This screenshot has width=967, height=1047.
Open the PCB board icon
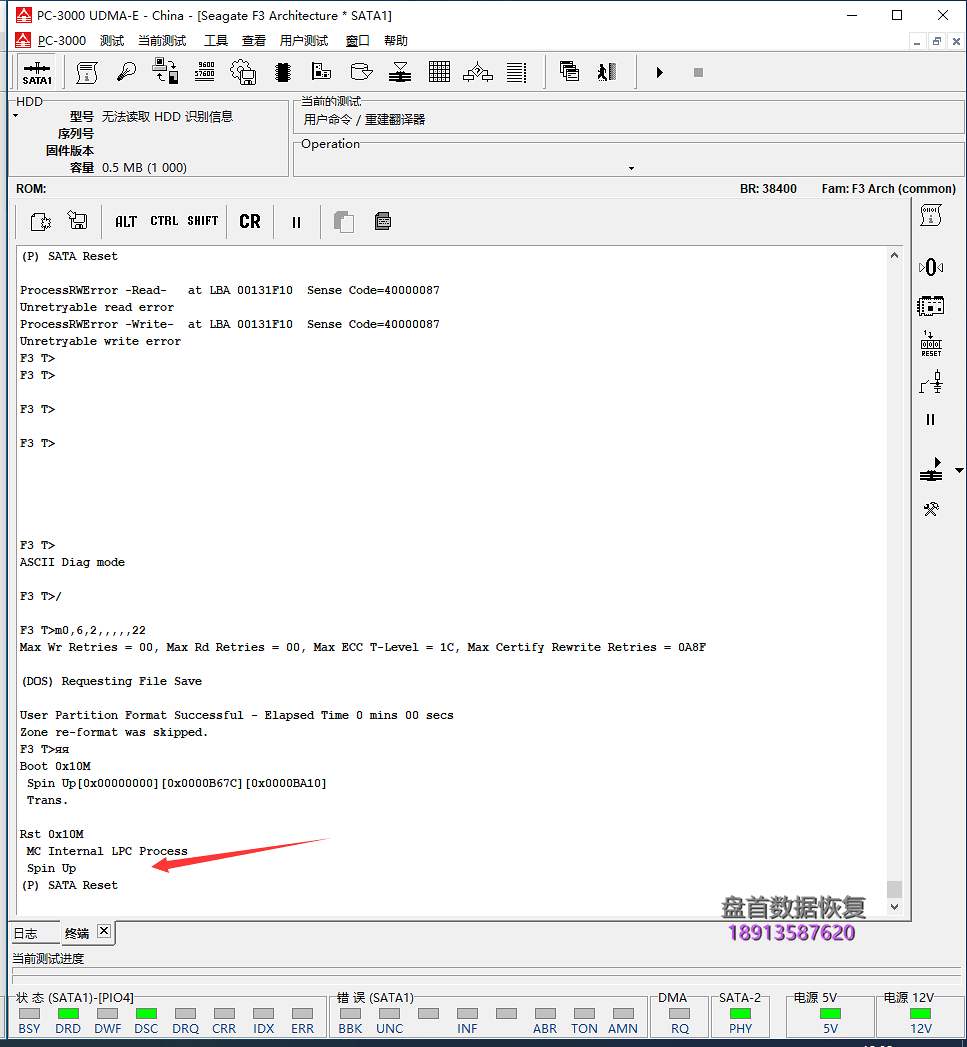(x=321, y=71)
